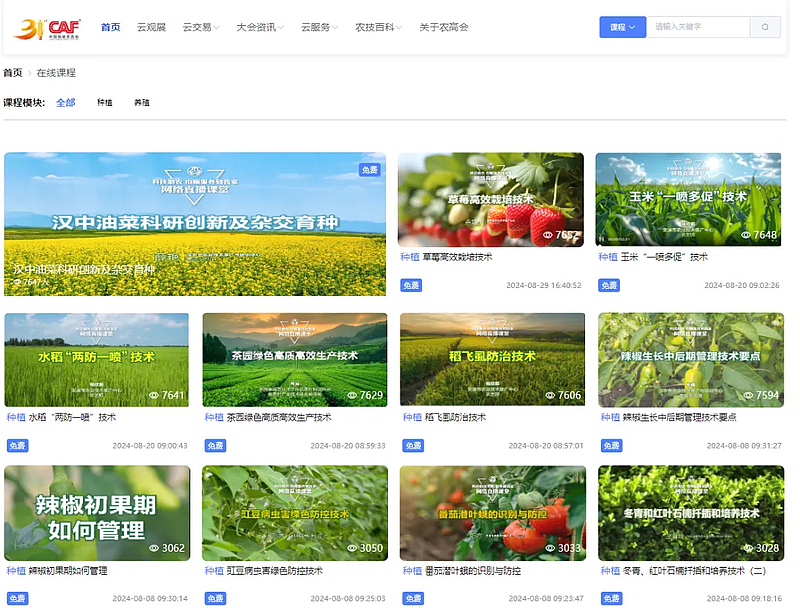The height and width of the screenshot is (608, 800).
Task: Click the 免费 badge on 汉中油菜 banner
Action: (x=371, y=170)
